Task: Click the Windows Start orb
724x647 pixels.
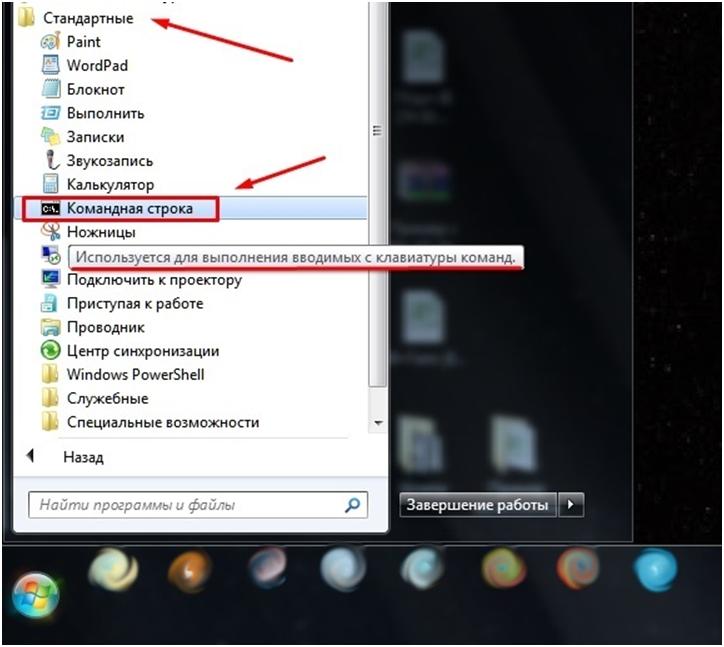Action: (x=36, y=595)
